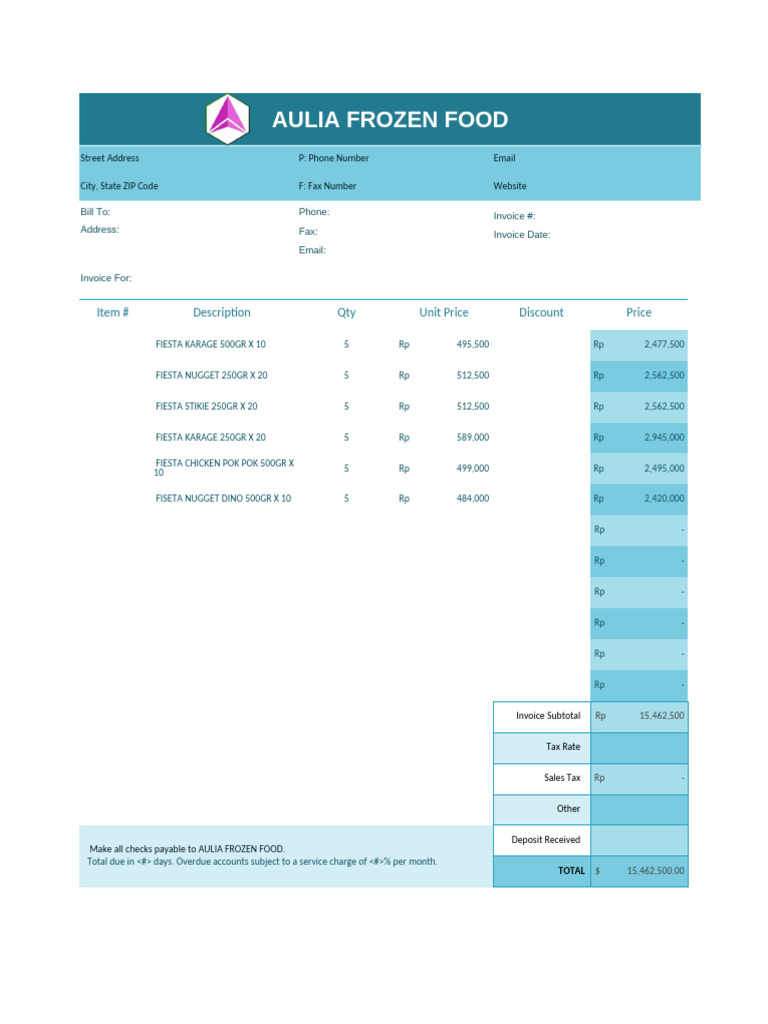Click price cell 2,420,000
Viewport: 768px width, 1024px height.
[639, 498]
